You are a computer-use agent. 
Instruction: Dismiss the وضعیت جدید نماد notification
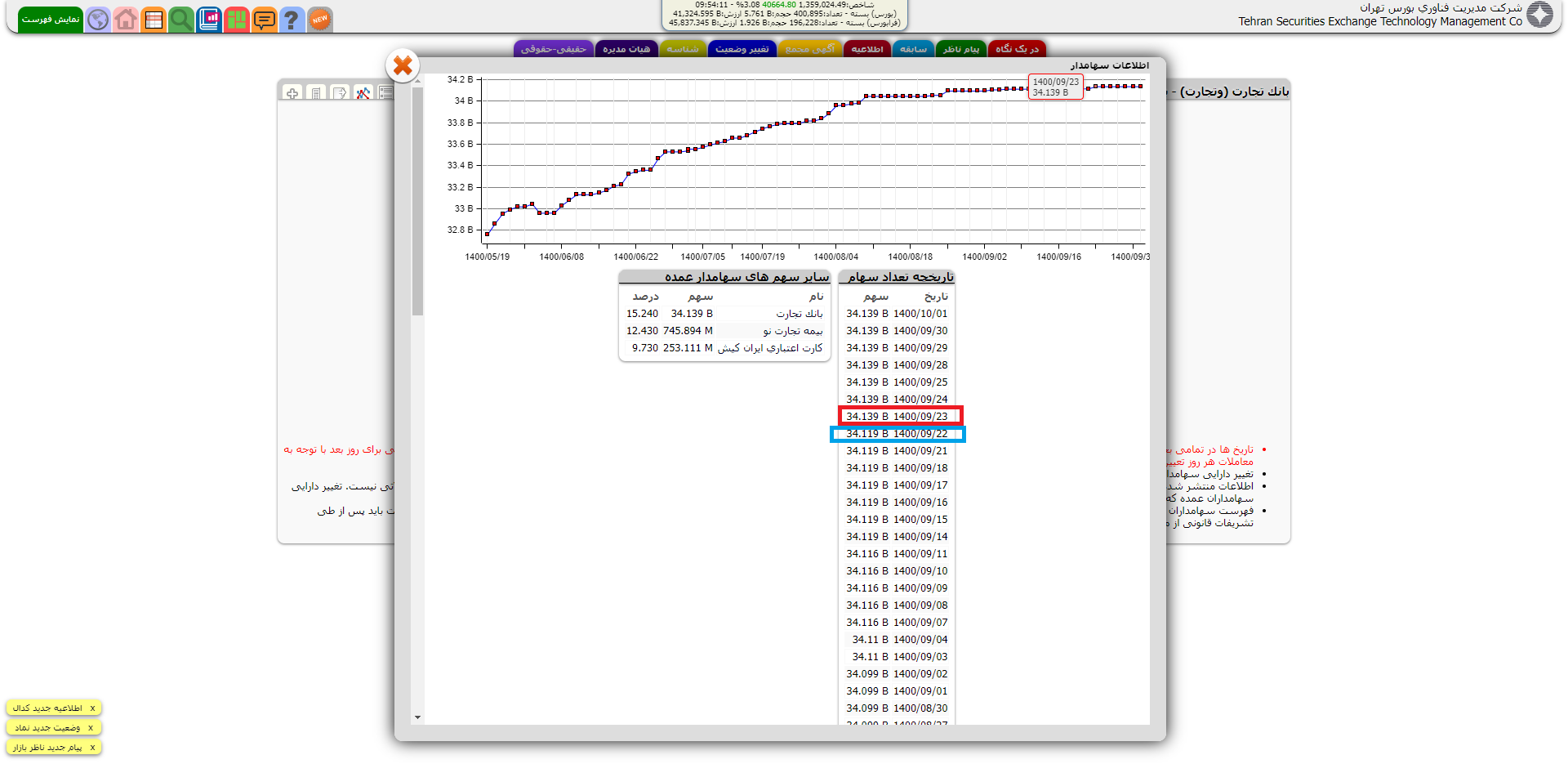coord(91,728)
